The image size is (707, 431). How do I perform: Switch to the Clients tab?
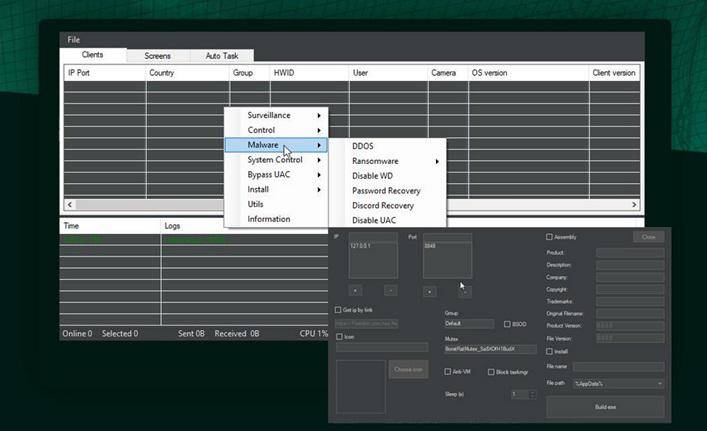pos(93,55)
